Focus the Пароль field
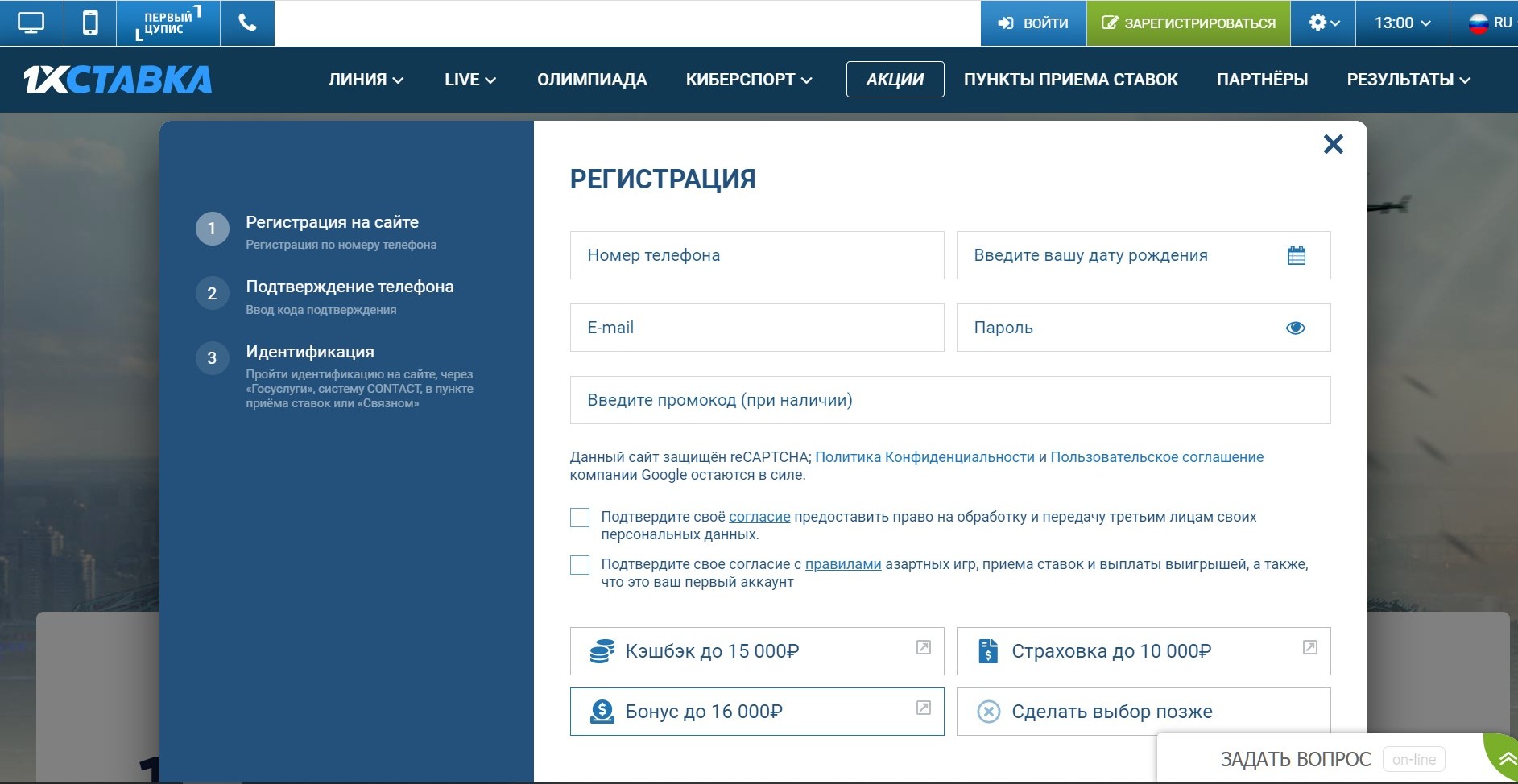Screen dimensions: 1518x784 pyautogui.click(x=1144, y=328)
